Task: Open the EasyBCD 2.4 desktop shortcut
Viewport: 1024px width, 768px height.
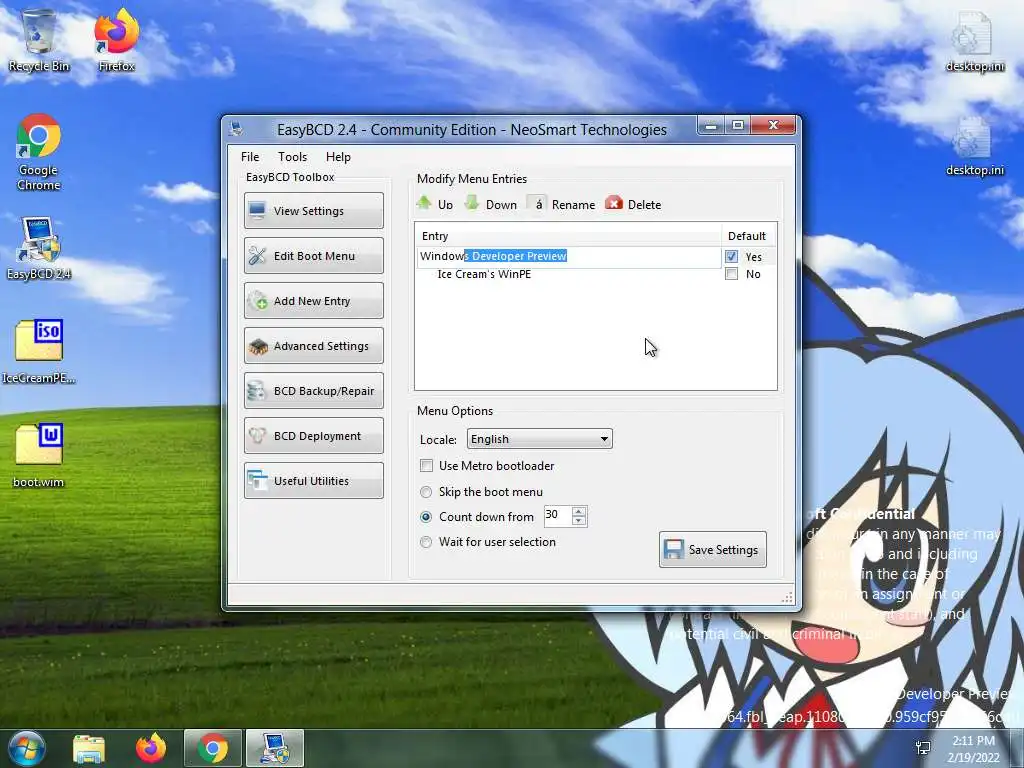Action: coord(39,249)
